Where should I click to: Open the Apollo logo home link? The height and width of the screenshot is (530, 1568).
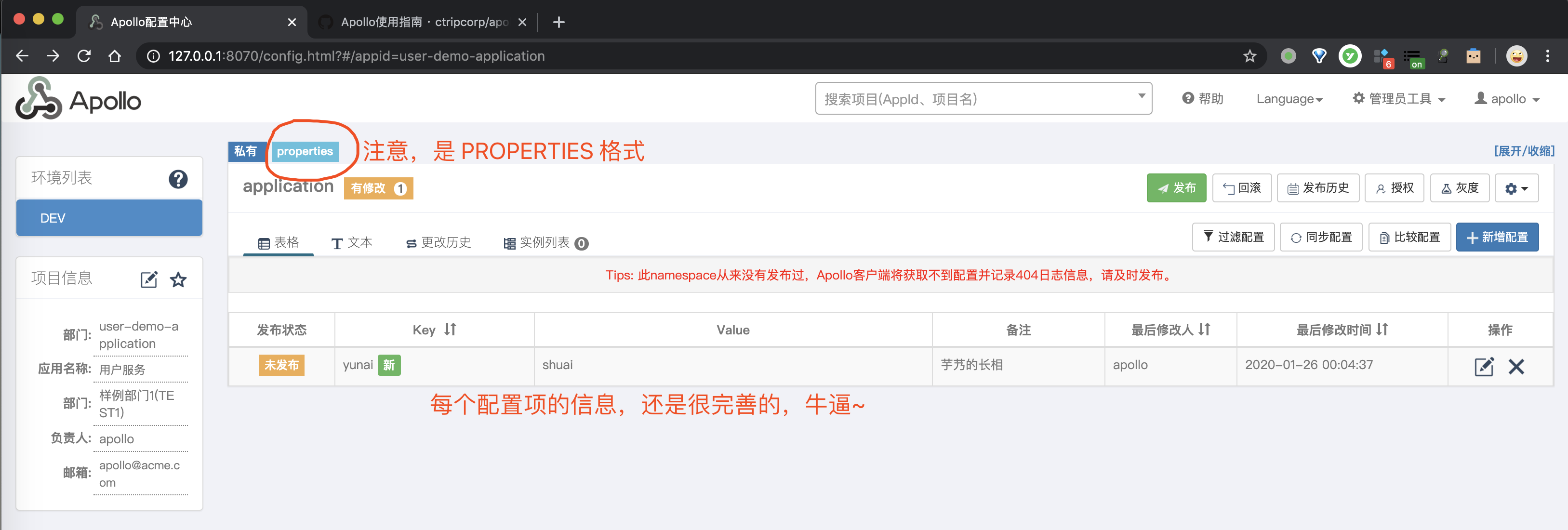[x=78, y=99]
